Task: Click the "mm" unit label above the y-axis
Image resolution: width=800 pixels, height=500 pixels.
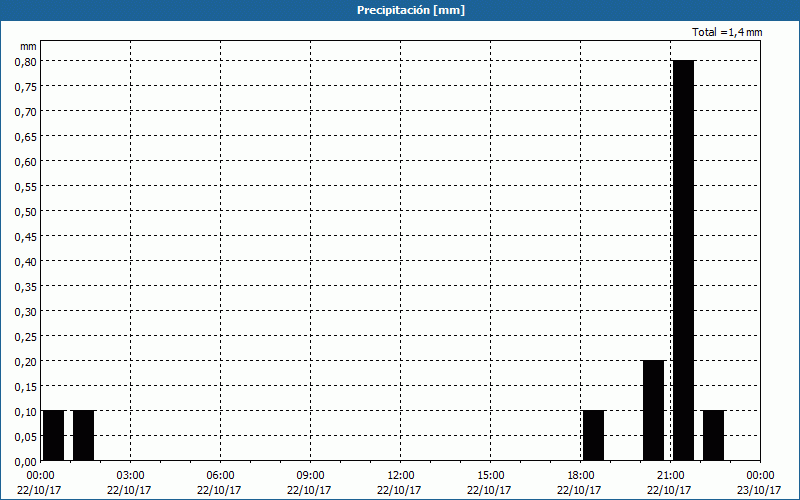Action: pyautogui.click(x=28, y=46)
